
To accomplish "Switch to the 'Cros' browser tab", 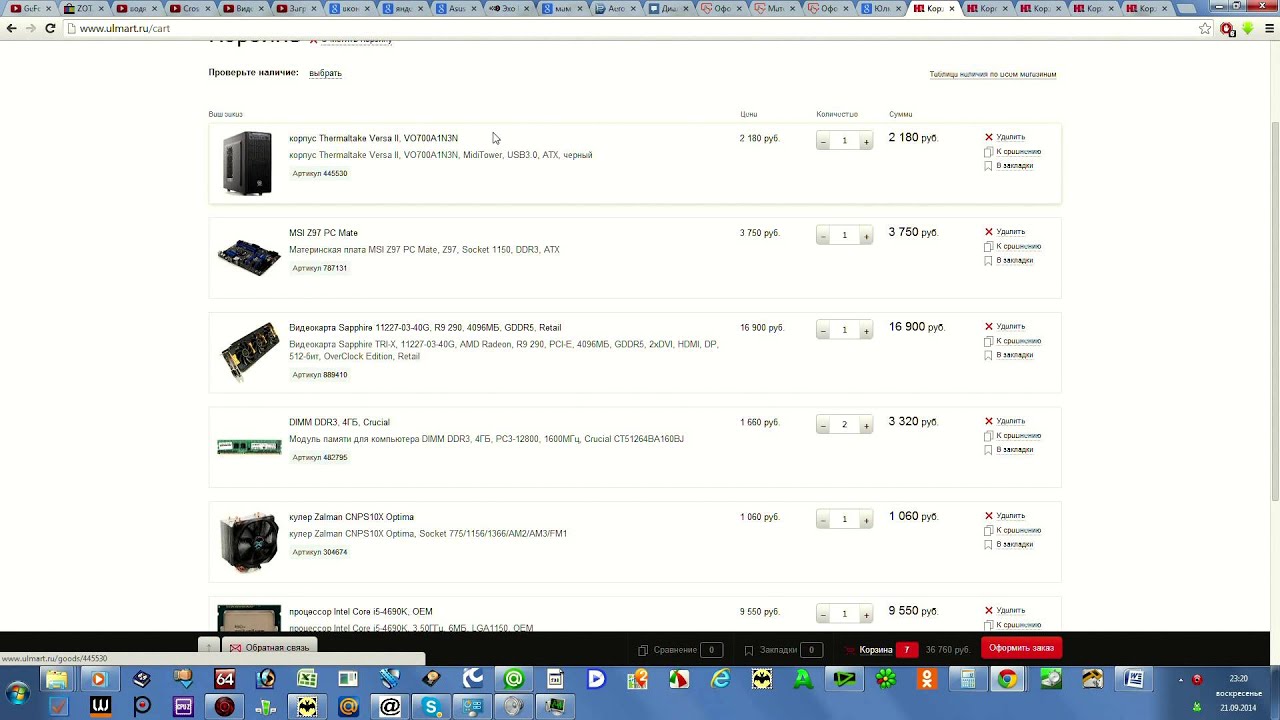I will point(190,9).
